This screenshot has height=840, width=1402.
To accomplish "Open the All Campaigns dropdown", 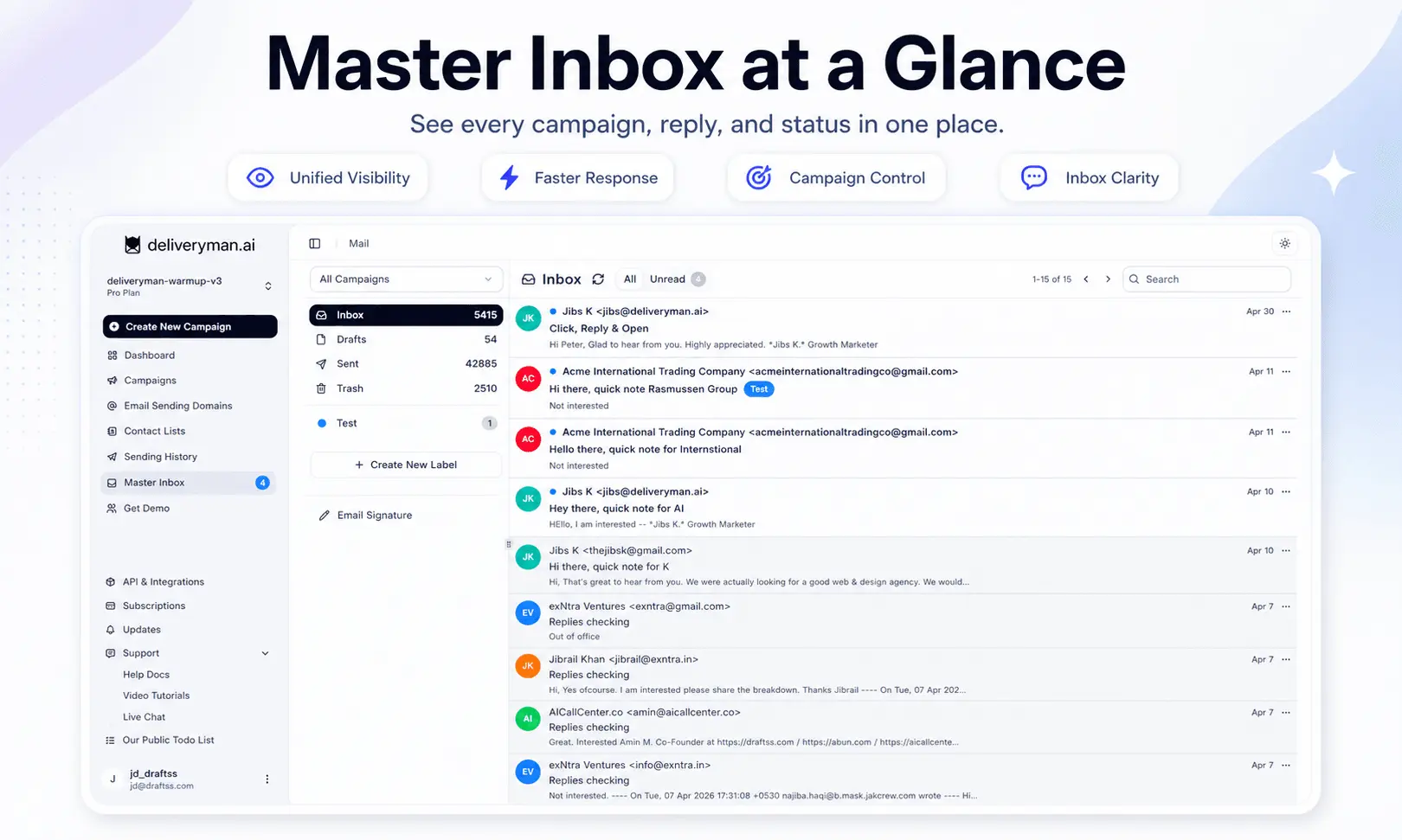I will pos(406,279).
